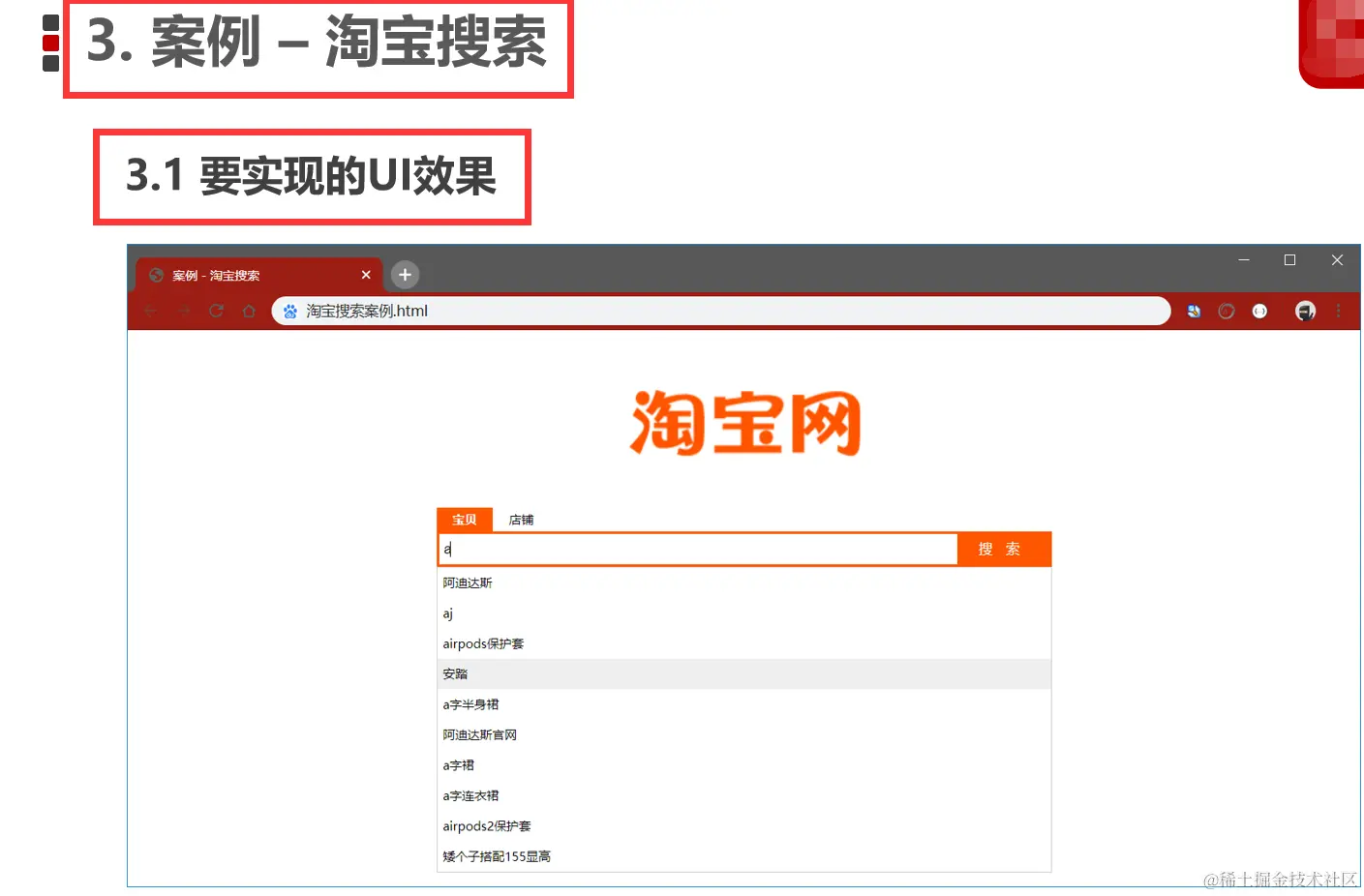This screenshot has width=1364, height=896.
Task: Click the white round extension icon
Action: click(x=1259, y=311)
